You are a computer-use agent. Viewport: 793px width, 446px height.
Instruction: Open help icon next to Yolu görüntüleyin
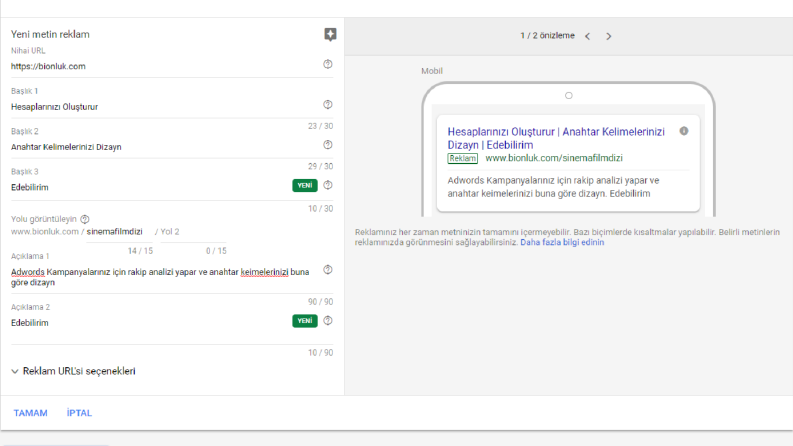point(85,219)
